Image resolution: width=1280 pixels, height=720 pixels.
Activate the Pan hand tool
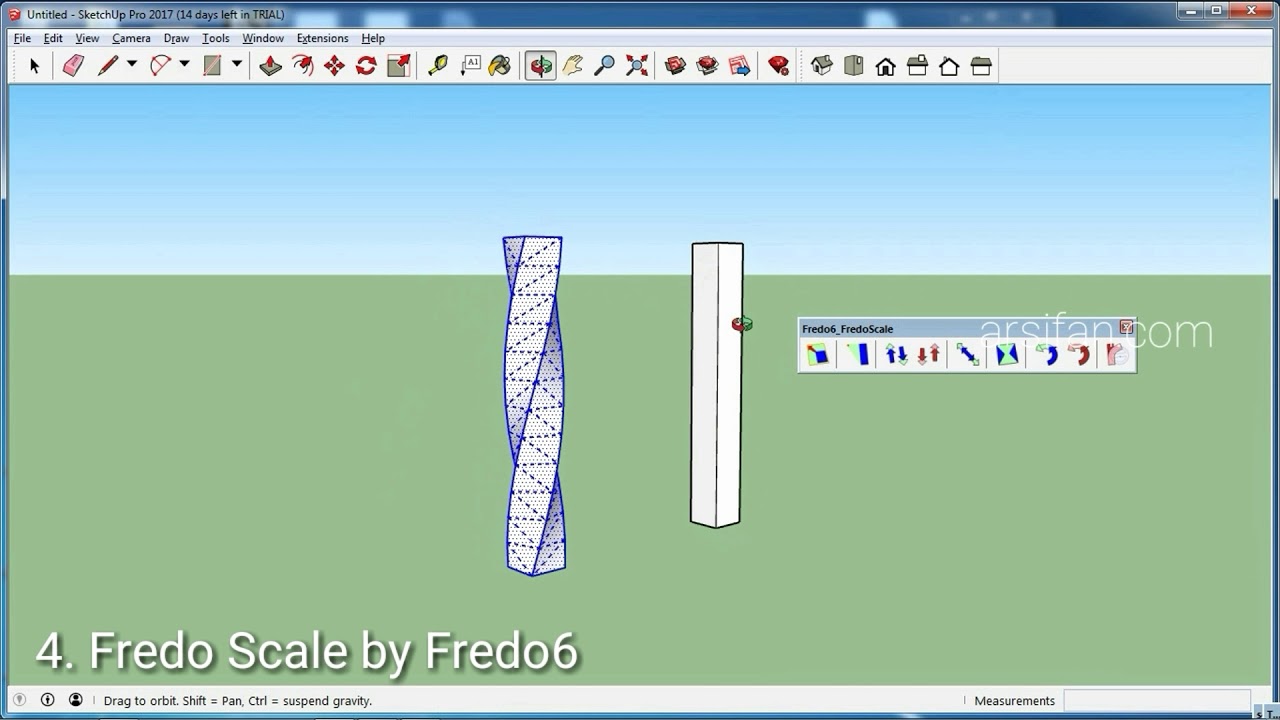[x=572, y=66]
